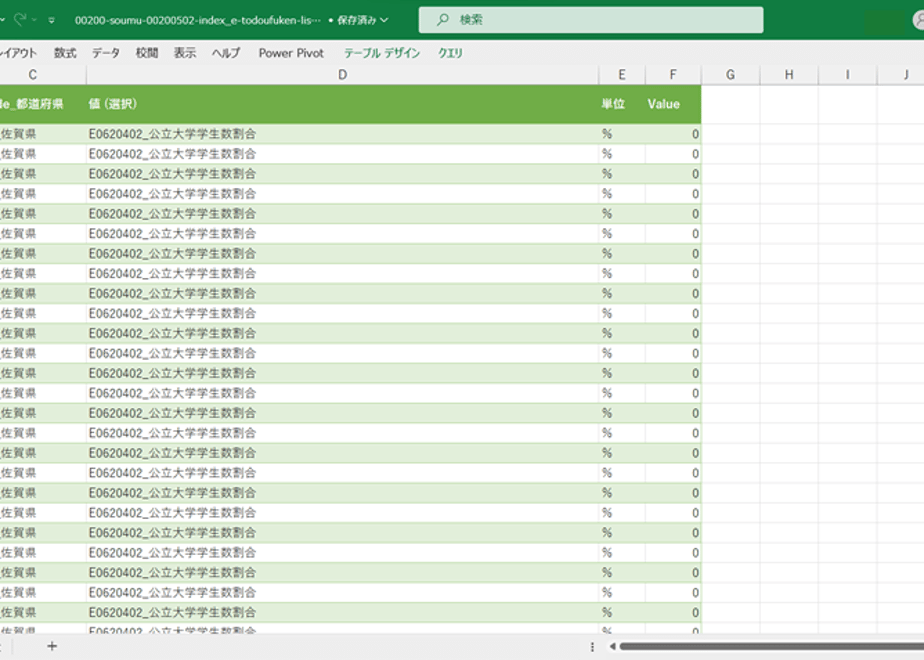This screenshot has width=924, height=660.
Task: Select column F header
Action: (x=673, y=75)
